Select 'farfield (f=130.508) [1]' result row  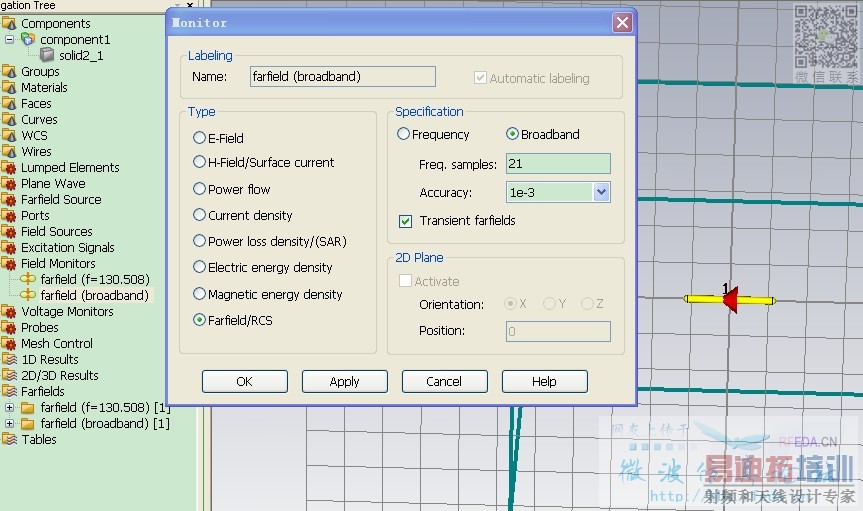tap(105, 407)
